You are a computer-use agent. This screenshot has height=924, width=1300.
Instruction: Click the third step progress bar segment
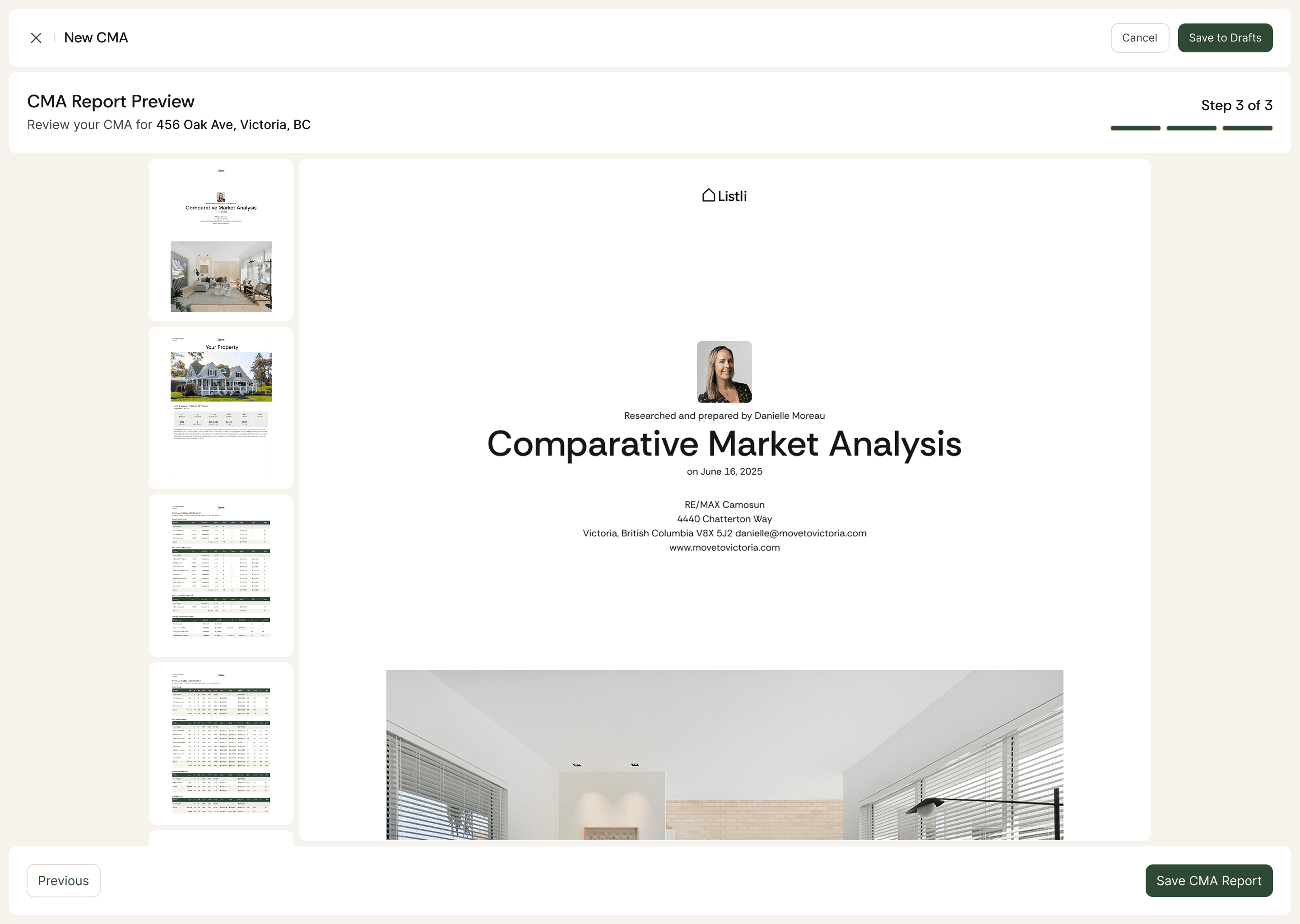(x=1248, y=128)
